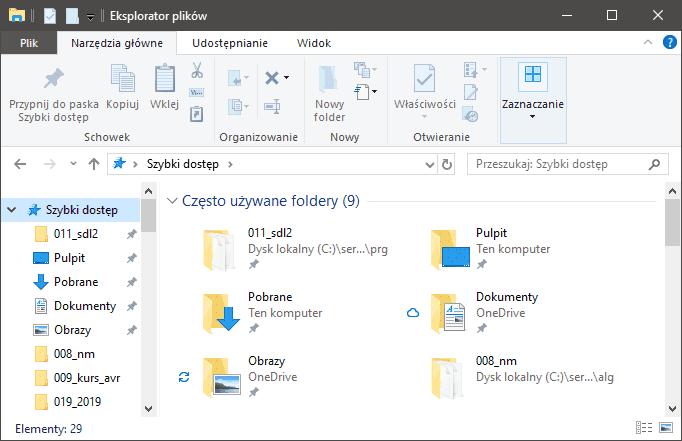Collapse the Szybki dostęp tree node
The width and height of the screenshot is (682, 441).
pyautogui.click(x=12, y=210)
